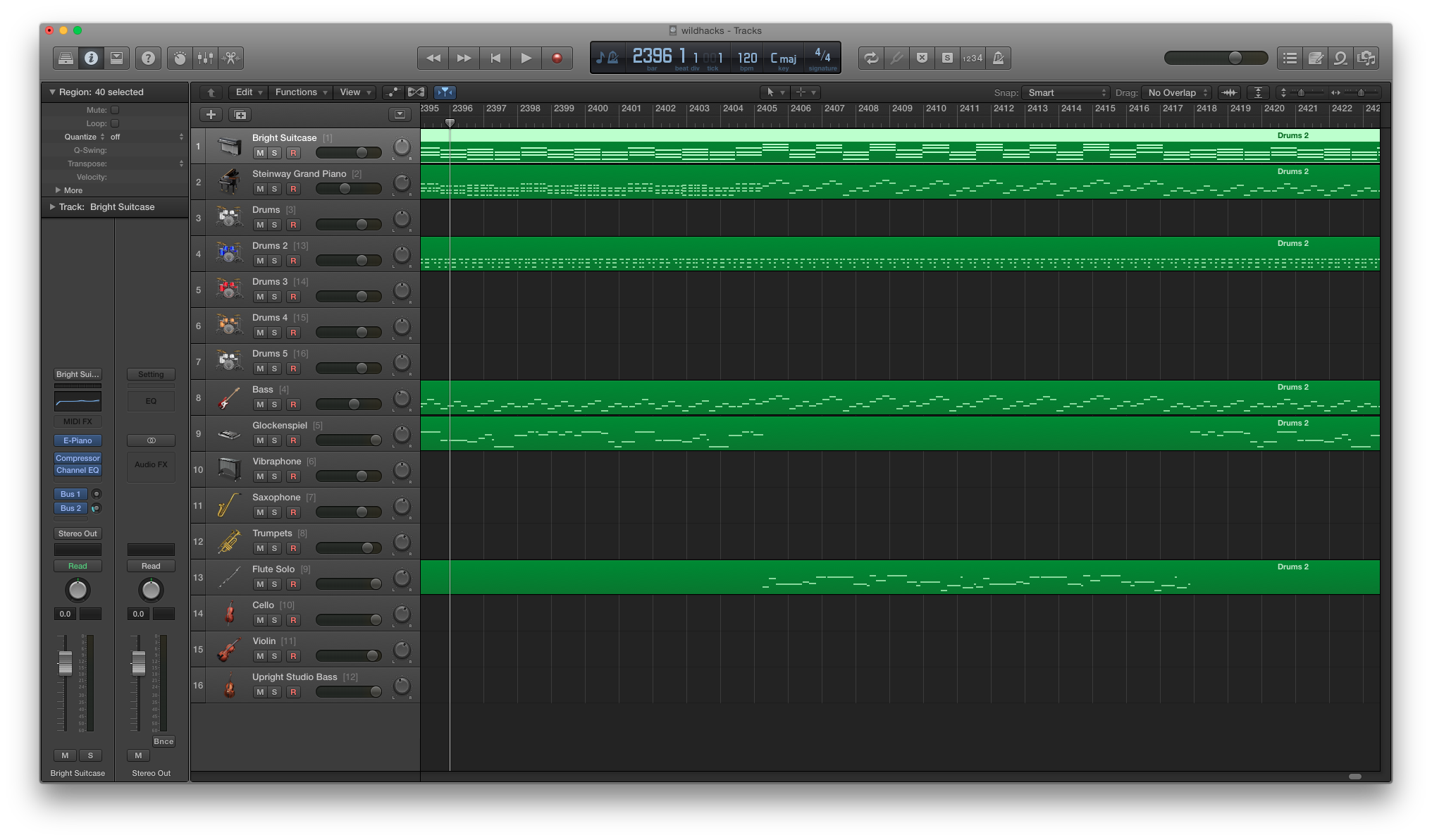Screen dimensions: 1432x840
Task: Click the Add Track button (+)
Action: 210,113
